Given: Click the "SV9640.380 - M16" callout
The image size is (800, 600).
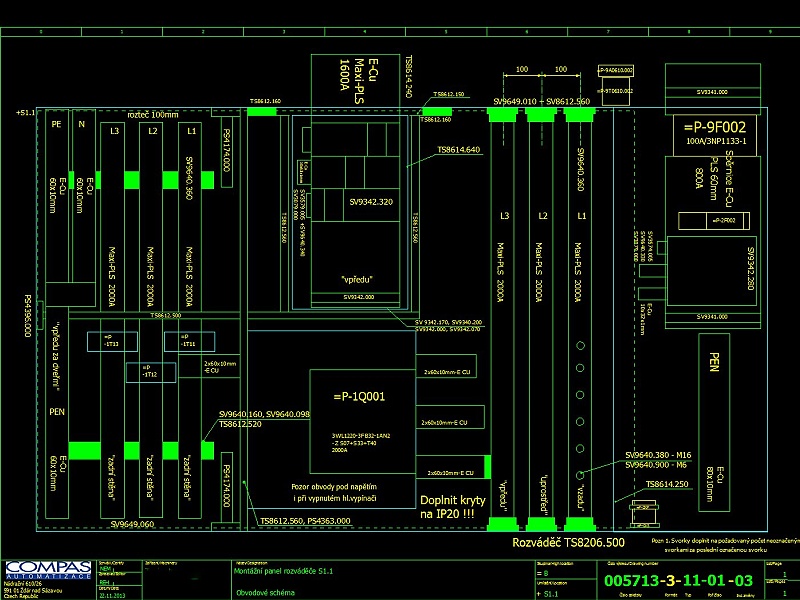Looking at the screenshot, I should pyautogui.click(x=658, y=455).
